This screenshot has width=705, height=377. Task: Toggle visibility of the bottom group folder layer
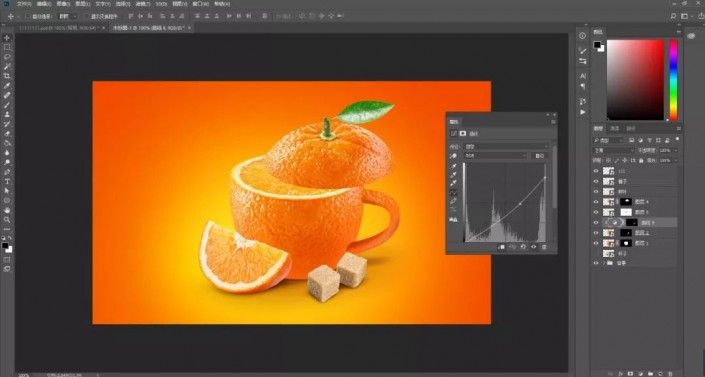coord(596,263)
